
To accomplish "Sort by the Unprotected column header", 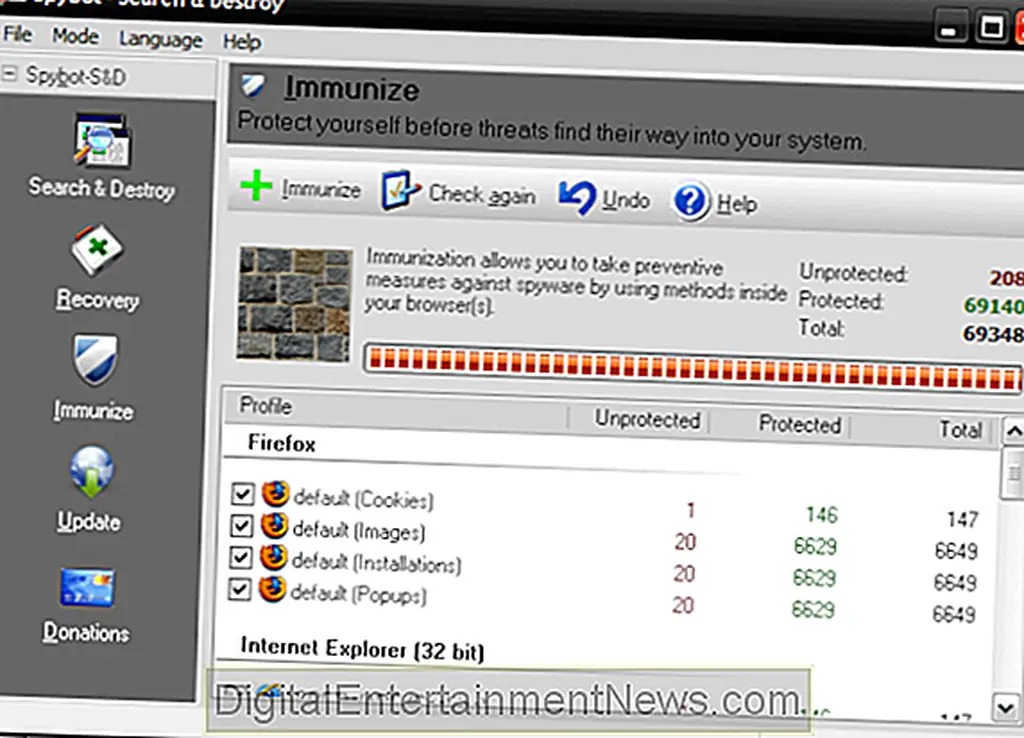I will click(x=646, y=420).
